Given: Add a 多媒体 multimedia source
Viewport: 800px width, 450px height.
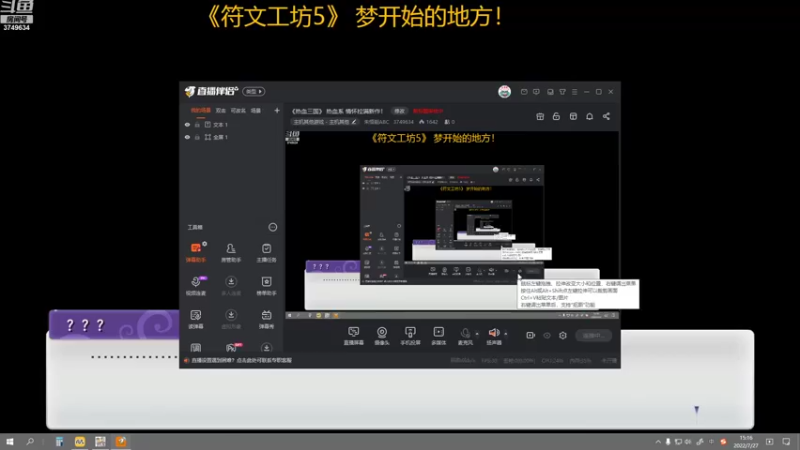Looking at the screenshot, I should [x=438, y=336].
